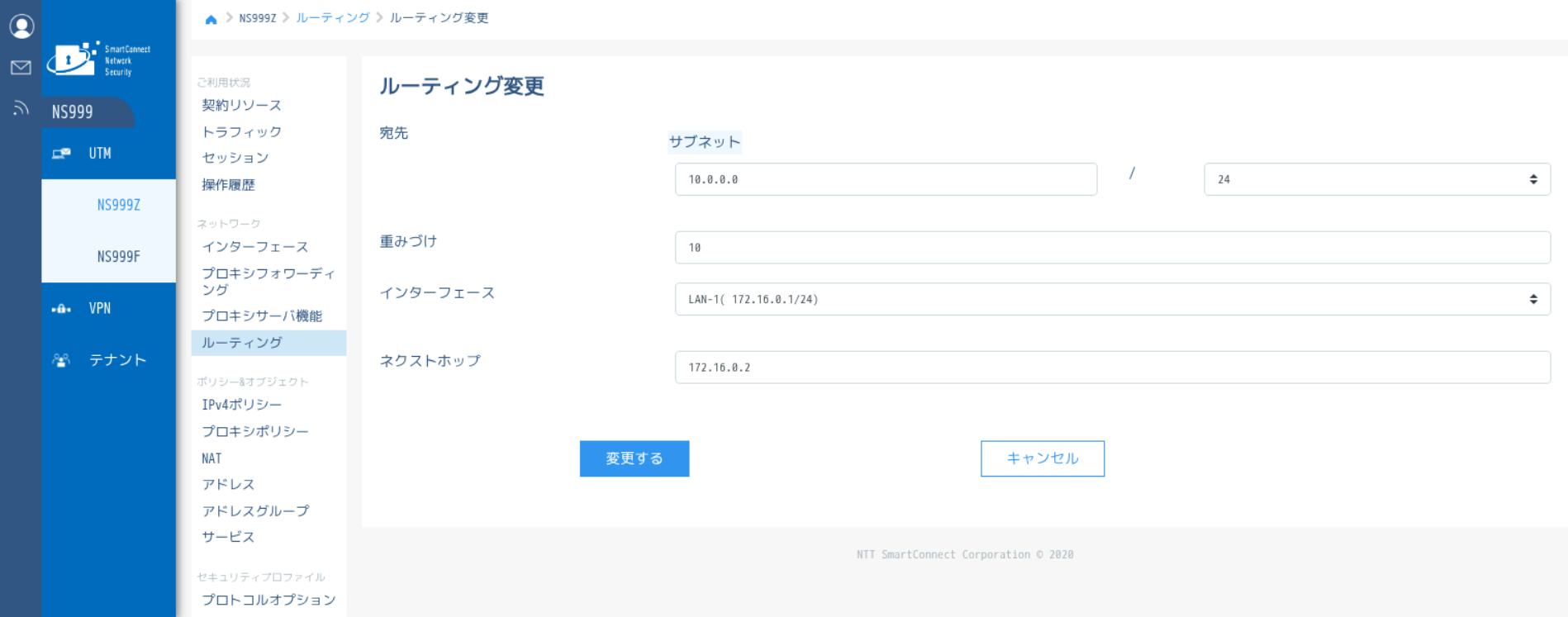Select the テナント menu item
This screenshot has width=1568, height=617.
[109, 360]
